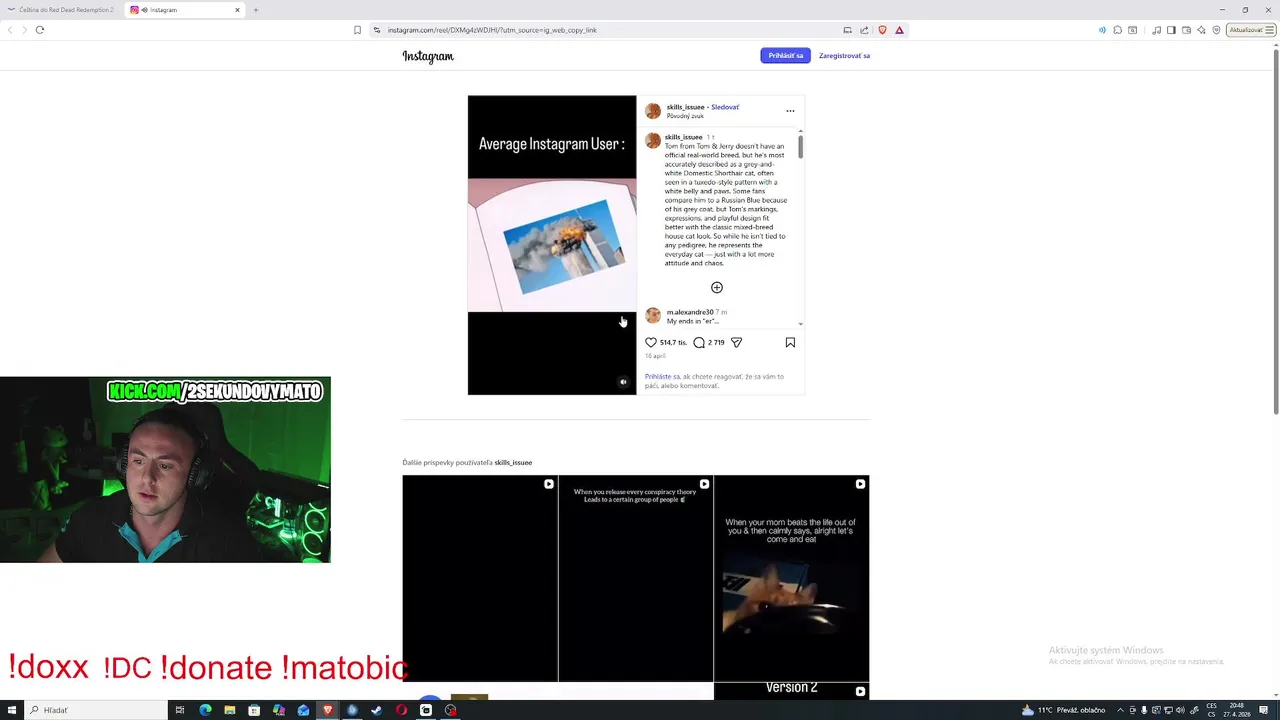The image size is (1280, 720).
Task: Click the comments panel scrollbar thumb
Action: click(x=800, y=146)
